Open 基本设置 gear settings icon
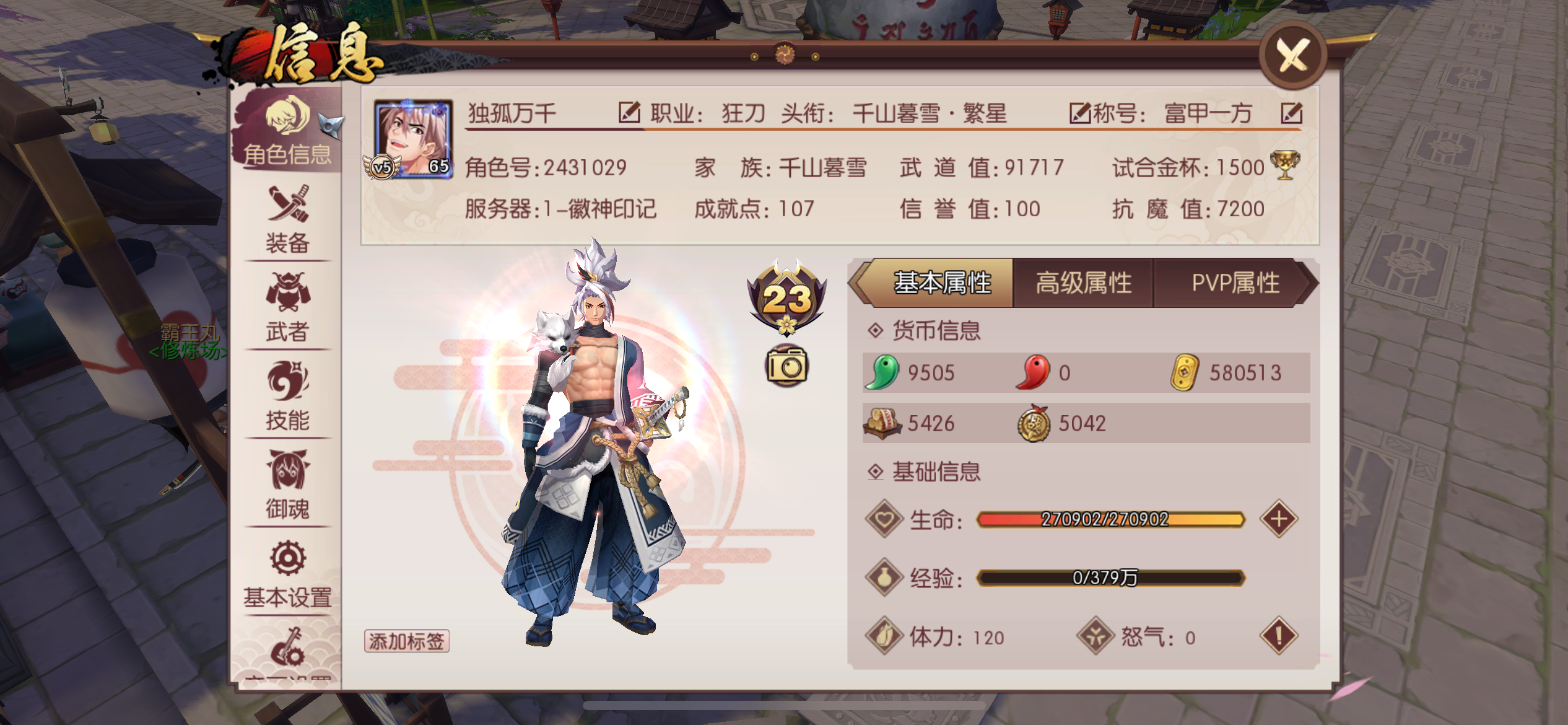The width and height of the screenshot is (1568, 725). click(x=287, y=573)
